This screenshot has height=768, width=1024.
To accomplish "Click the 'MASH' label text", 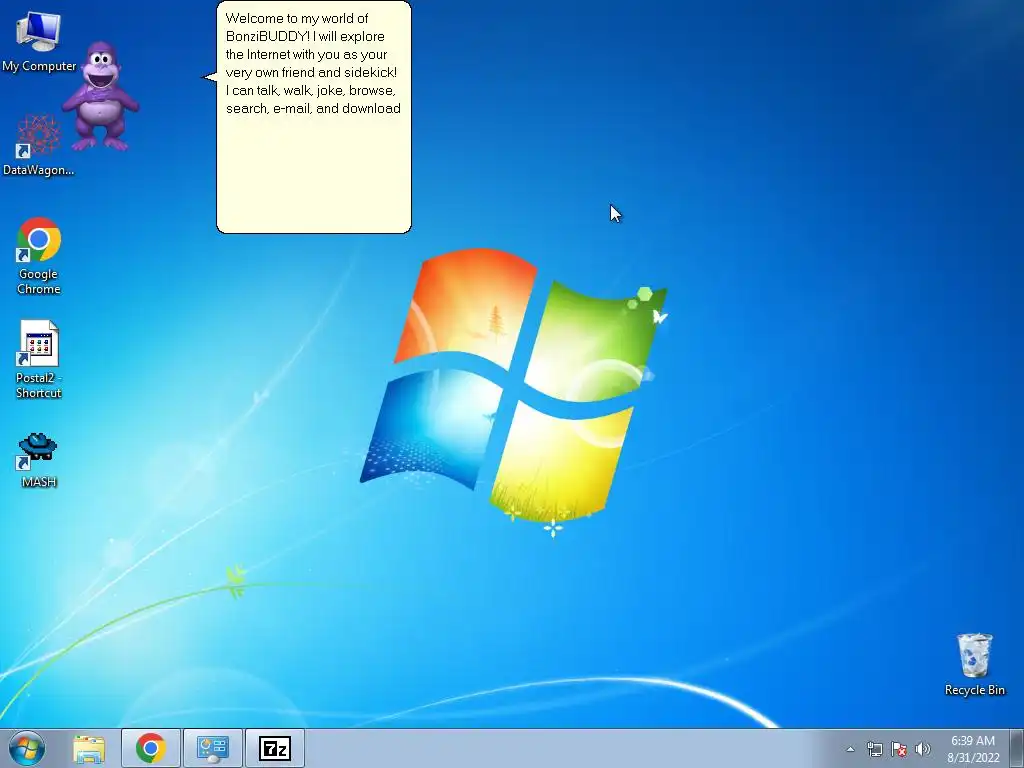I will (x=39, y=482).
